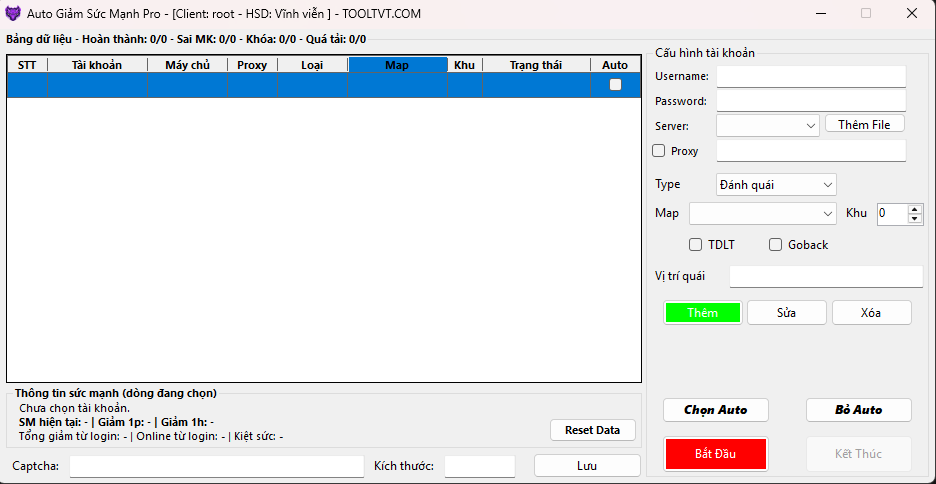Toggle the TDLT checkbox
Screen dimensions: 936x484
pyautogui.click(x=696, y=245)
